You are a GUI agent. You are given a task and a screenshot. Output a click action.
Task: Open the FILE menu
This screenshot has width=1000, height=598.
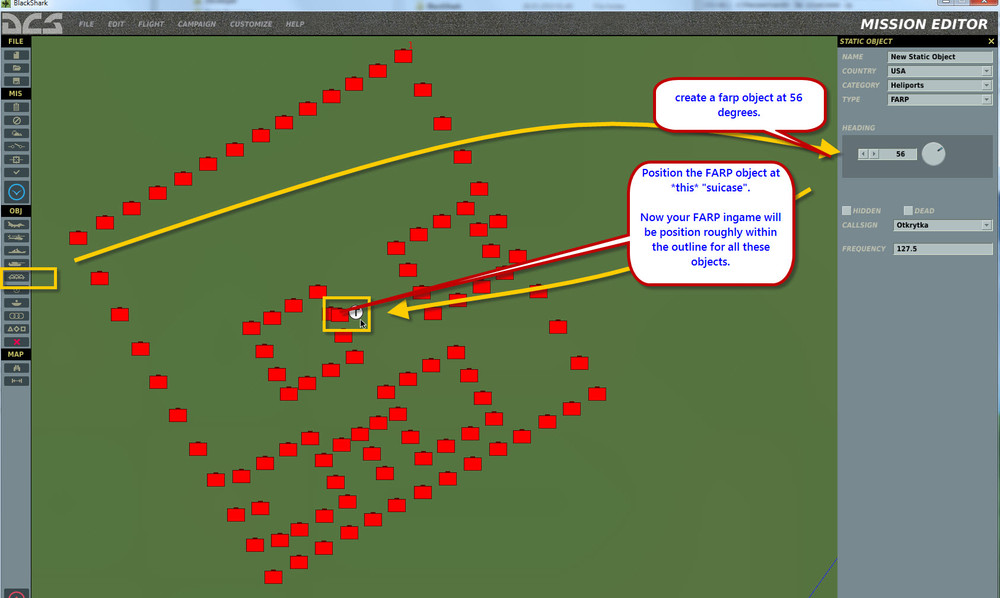coord(86,24)
